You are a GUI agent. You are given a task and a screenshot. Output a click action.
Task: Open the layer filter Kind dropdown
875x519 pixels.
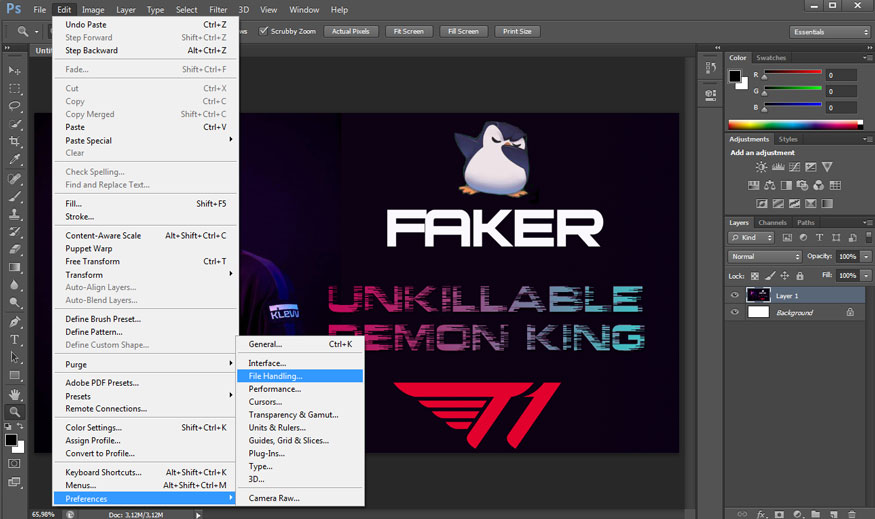751,238
